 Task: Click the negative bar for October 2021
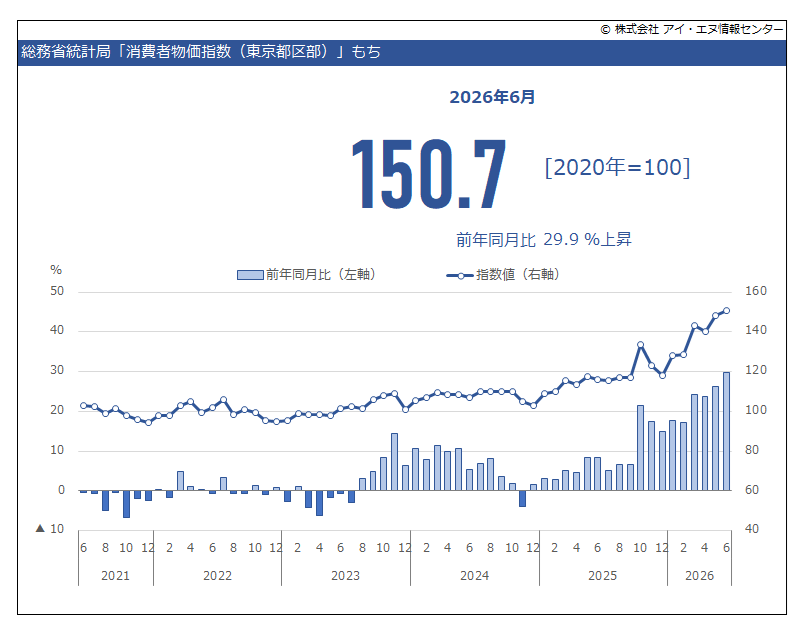click(126, 504)
